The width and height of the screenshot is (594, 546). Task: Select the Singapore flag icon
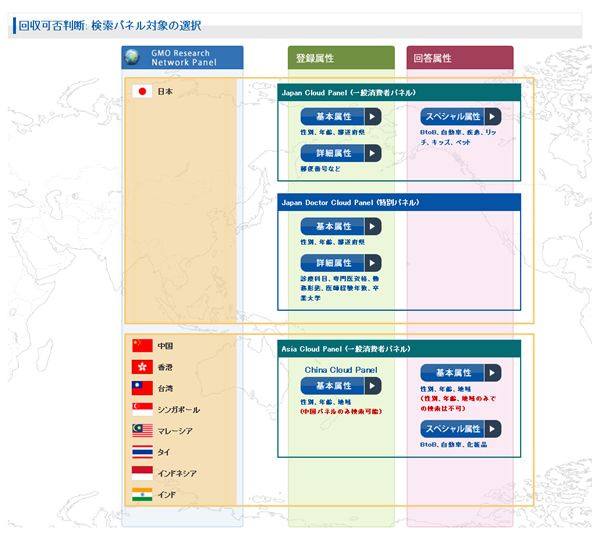(x=142, y=409)
